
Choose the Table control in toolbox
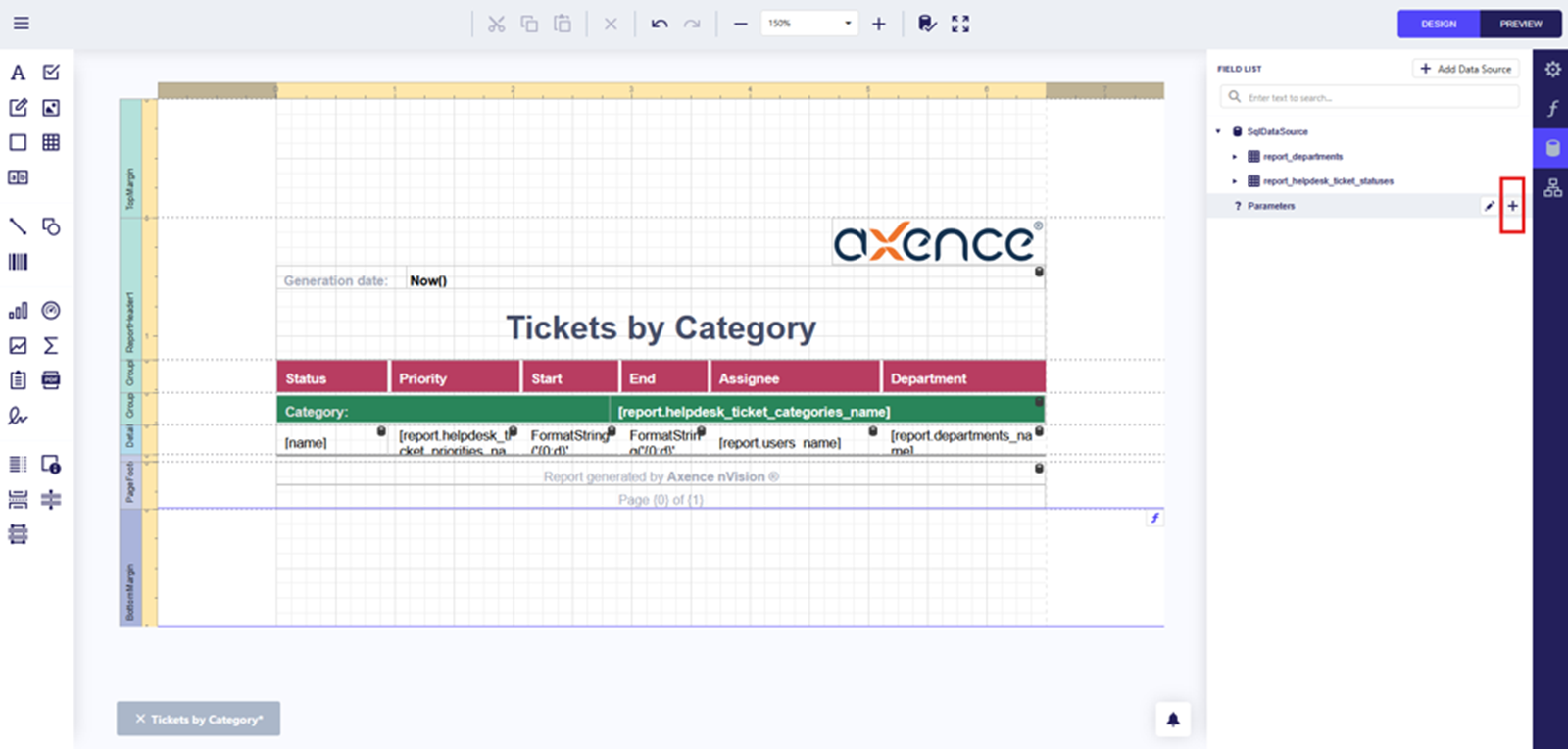(x=51, y=142)
